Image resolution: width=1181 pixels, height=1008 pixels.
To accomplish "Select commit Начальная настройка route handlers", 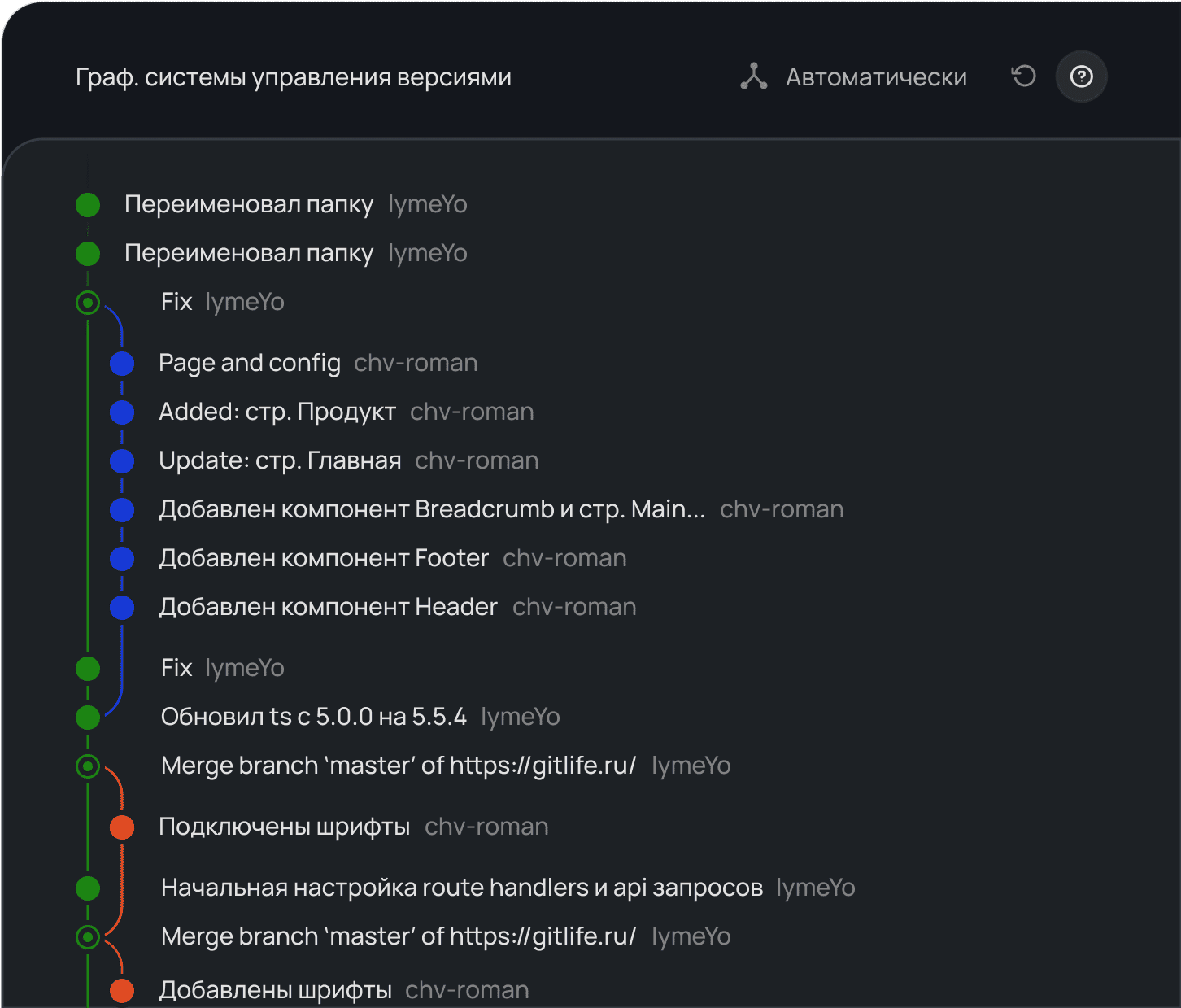I will click(x=461, y=888).
